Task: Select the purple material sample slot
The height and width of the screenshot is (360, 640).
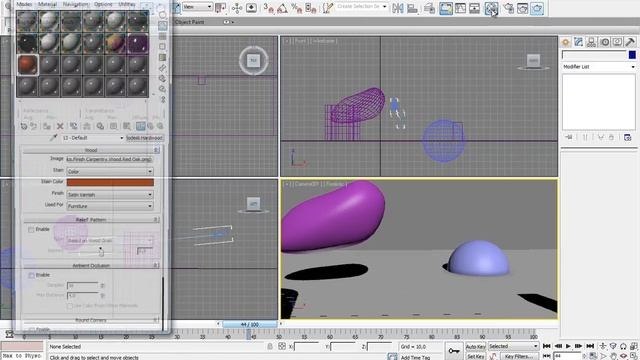Action: point(138,44)
